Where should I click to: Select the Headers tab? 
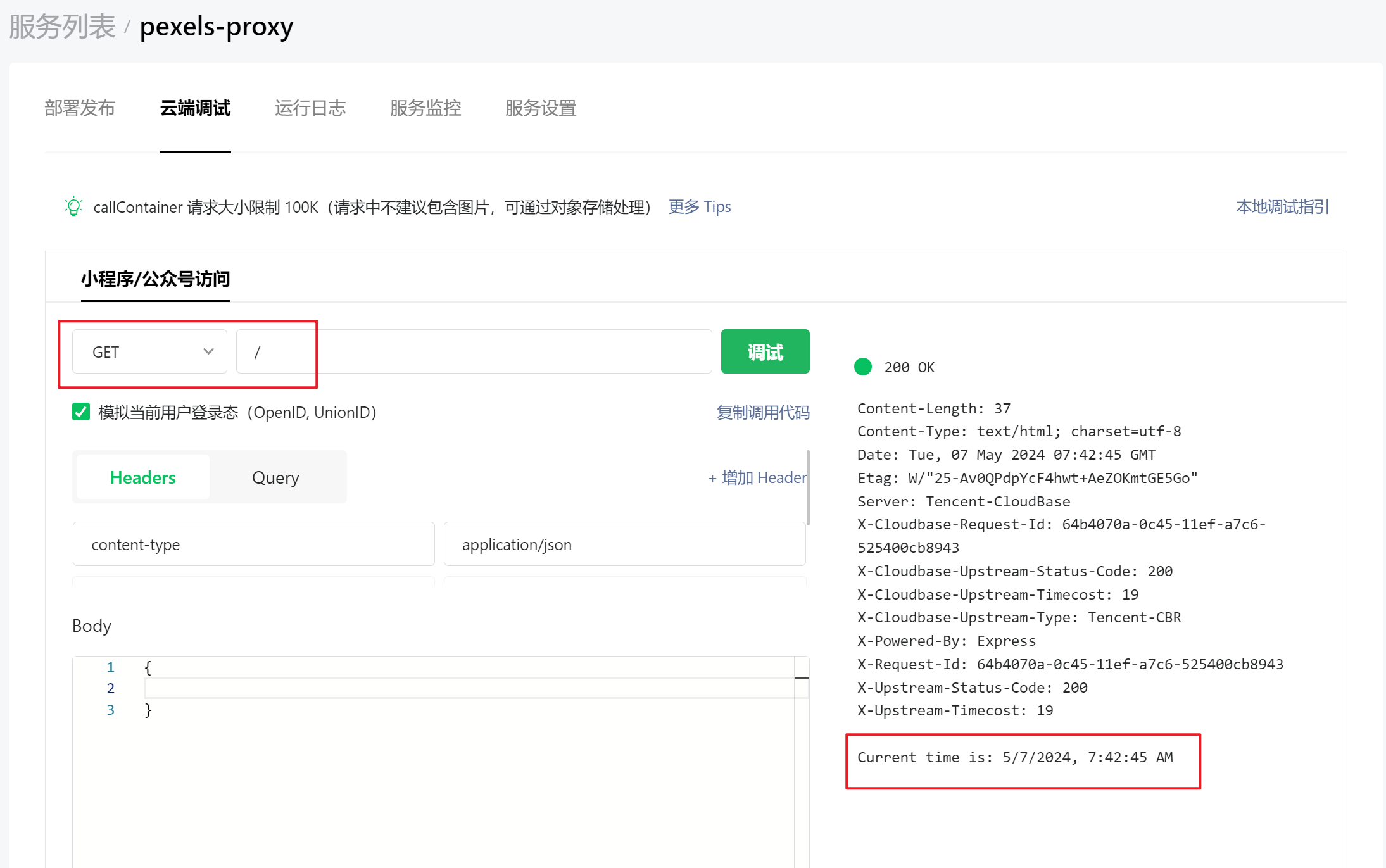pyautogui.click(x=143, y=477)
